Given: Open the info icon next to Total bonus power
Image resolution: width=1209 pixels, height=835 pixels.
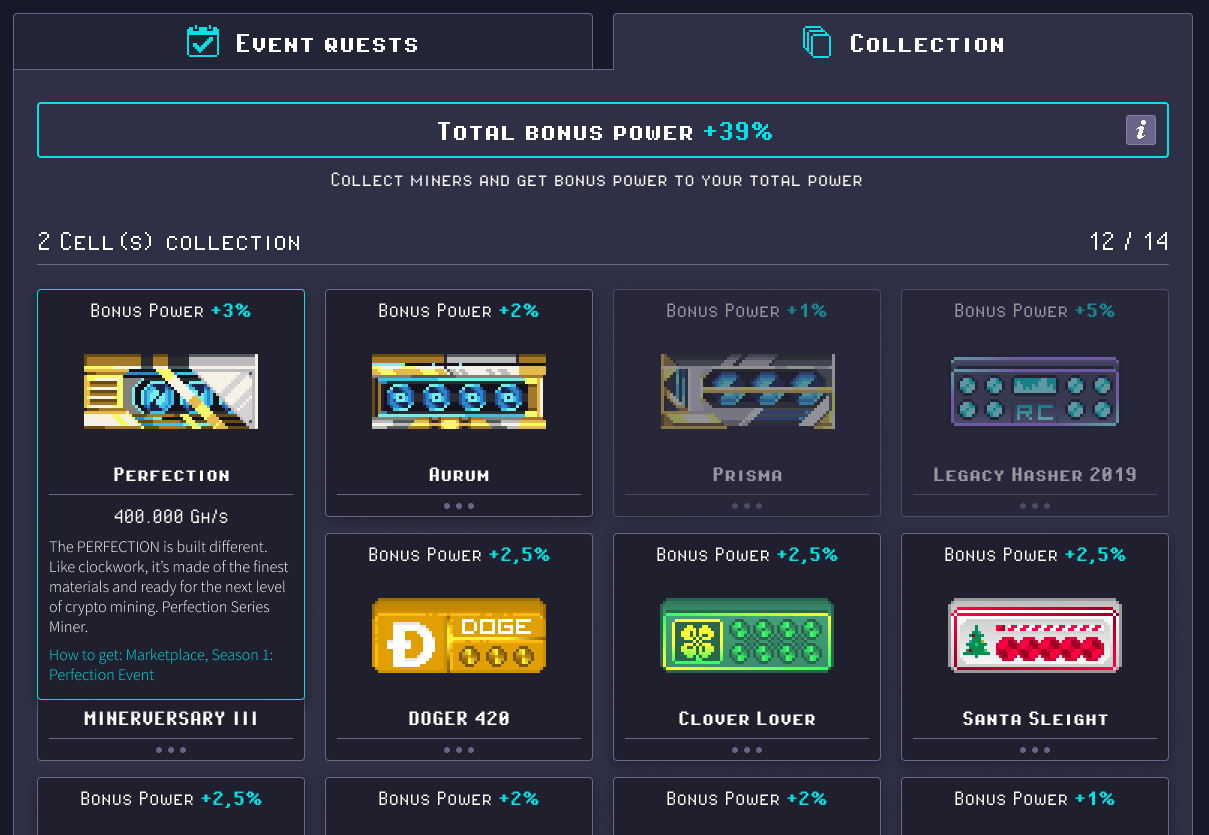Looking at the screenshot, I should coord(1140,129).
